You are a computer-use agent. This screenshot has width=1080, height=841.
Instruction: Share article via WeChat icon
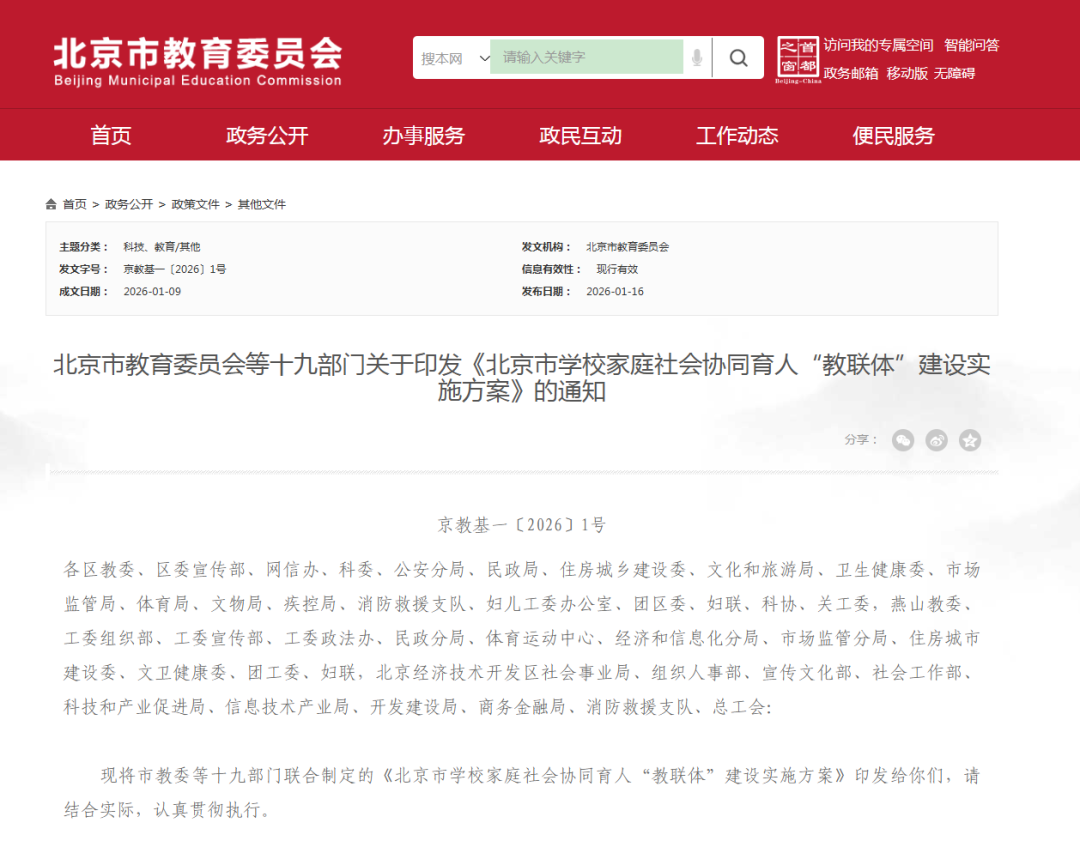903,440
